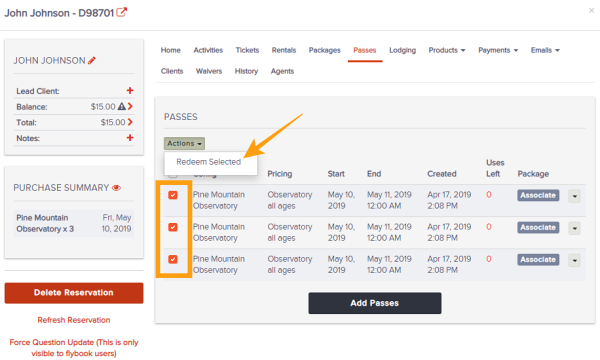
Task: Click Associate button in first pass row
Action: pos(538,195)
